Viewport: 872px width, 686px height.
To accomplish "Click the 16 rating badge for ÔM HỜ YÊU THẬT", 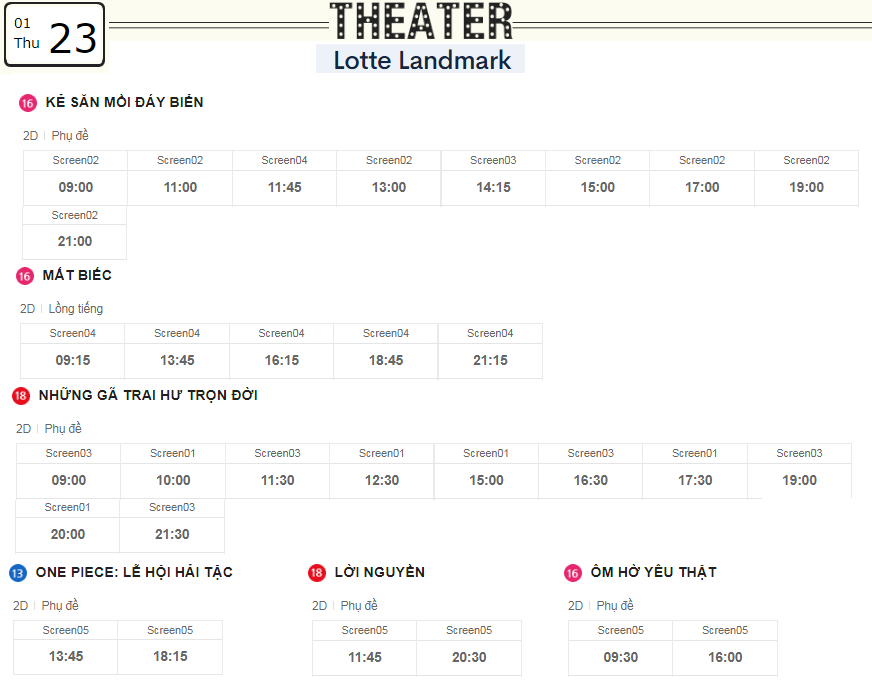I will coord(573,573).
